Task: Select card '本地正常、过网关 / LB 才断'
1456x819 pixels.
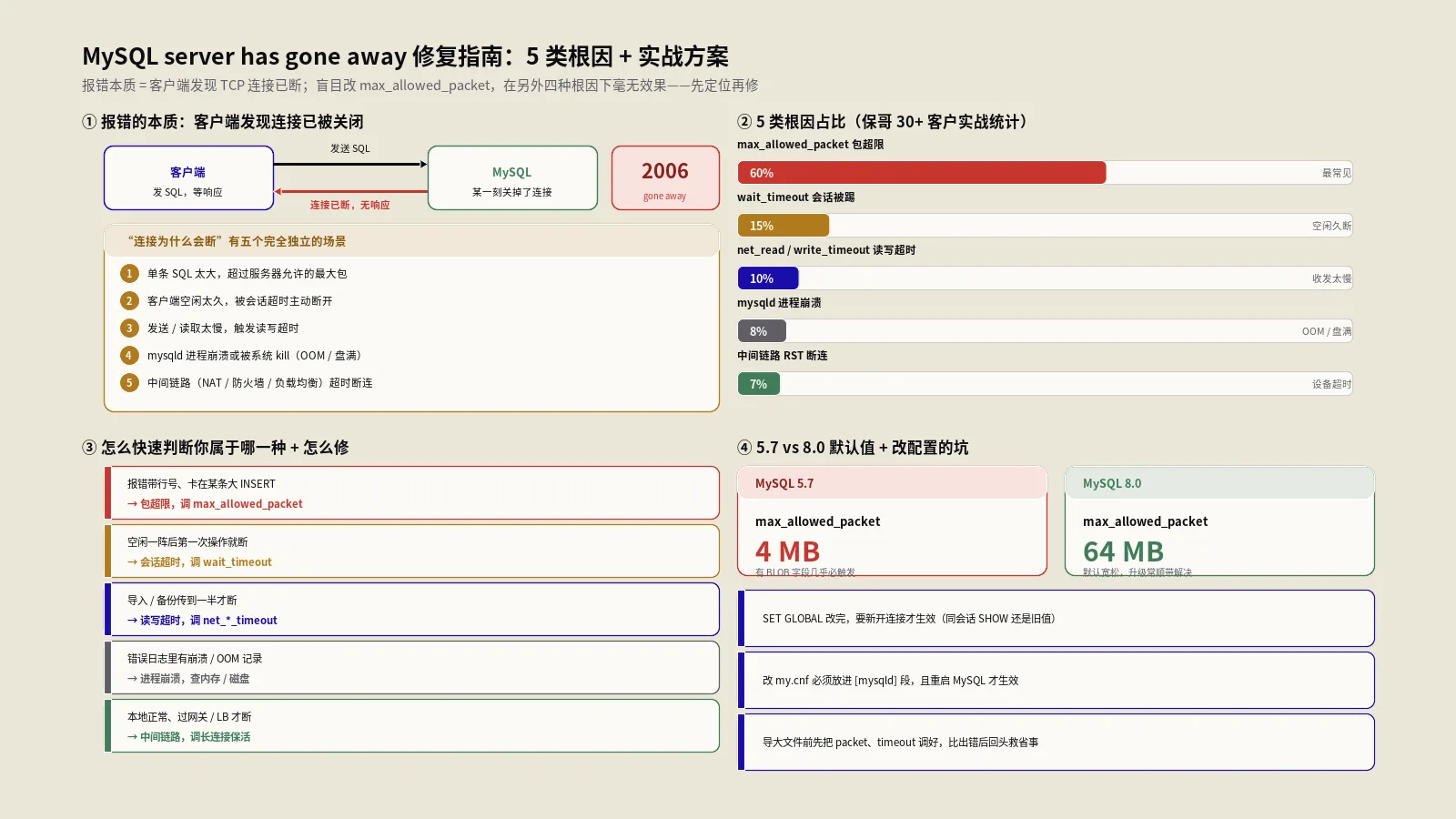Action: pos(412,726)
